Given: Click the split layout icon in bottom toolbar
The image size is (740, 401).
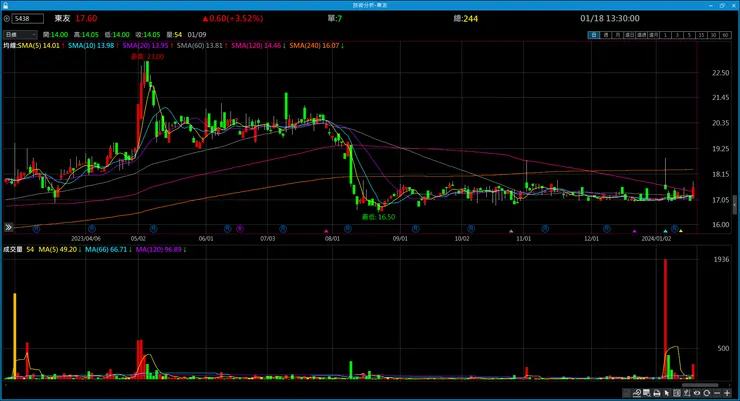Looking at the screenshot, I should [x=677, y=393].
